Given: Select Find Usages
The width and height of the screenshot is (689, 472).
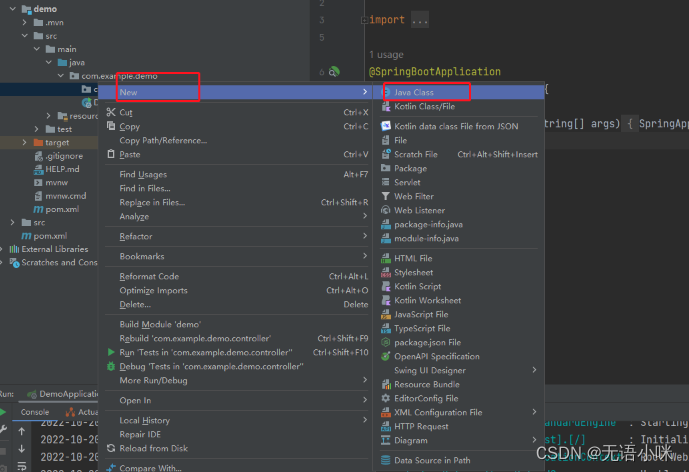Looking at the screenshot, I should click(236, 174).
